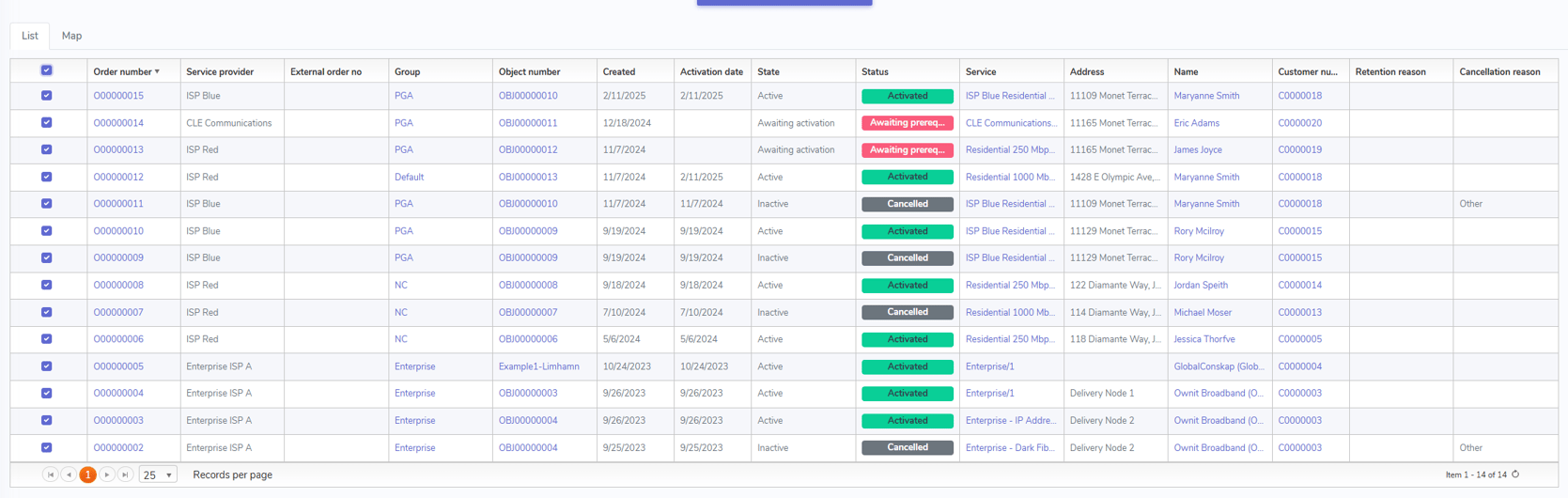1568x498 pixels.
Task: Open customer Jessica Thorfve
Action: click(1204, 339)
